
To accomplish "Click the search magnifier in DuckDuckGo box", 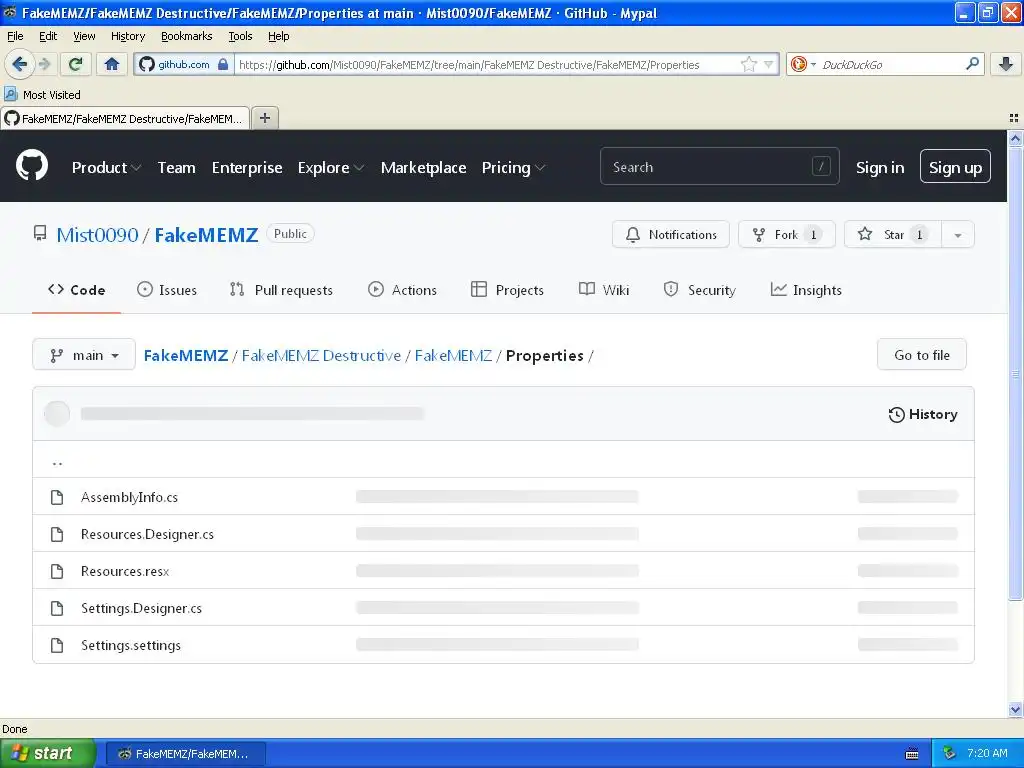I will [x=972, y=64].
